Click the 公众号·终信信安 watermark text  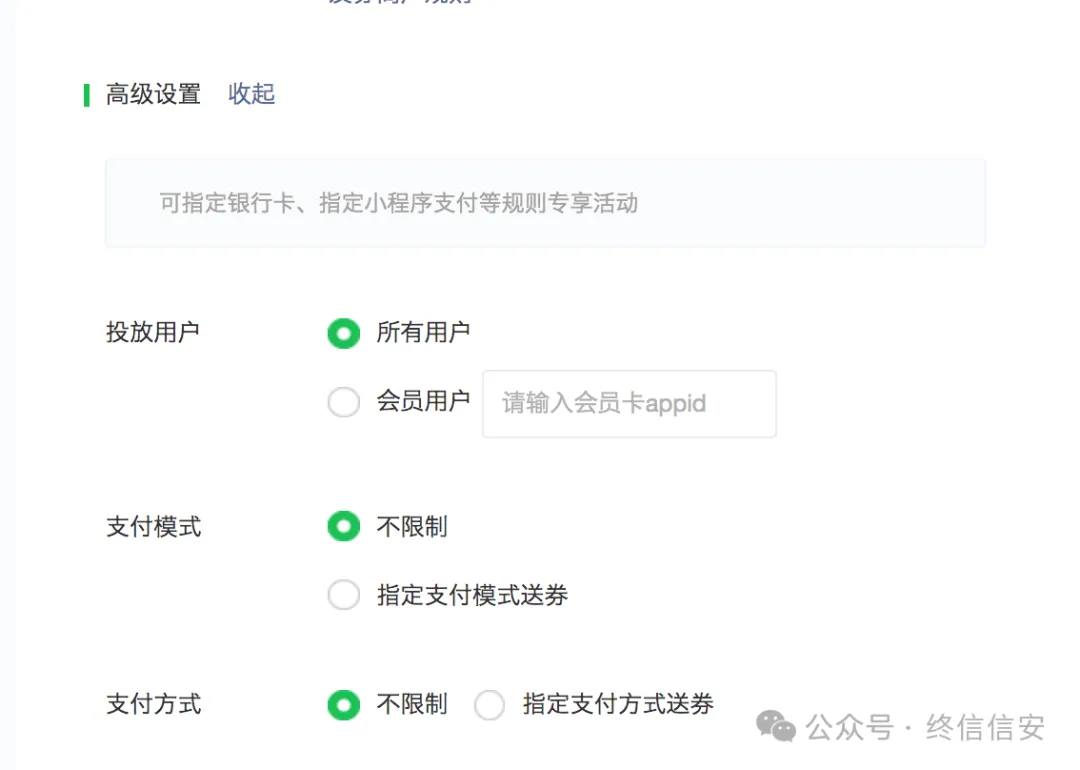(928, 727)
